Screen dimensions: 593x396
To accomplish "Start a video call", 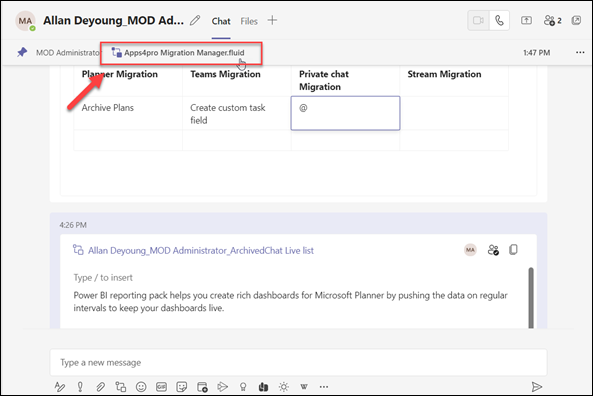I will 478,20.
